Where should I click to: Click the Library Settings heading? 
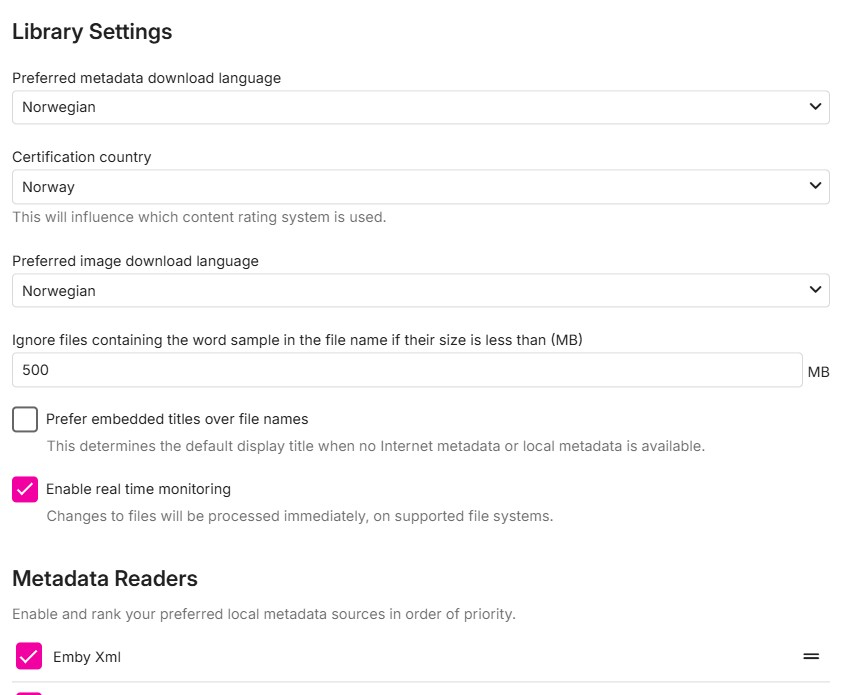pyautogui.click(x=92, y=32)
